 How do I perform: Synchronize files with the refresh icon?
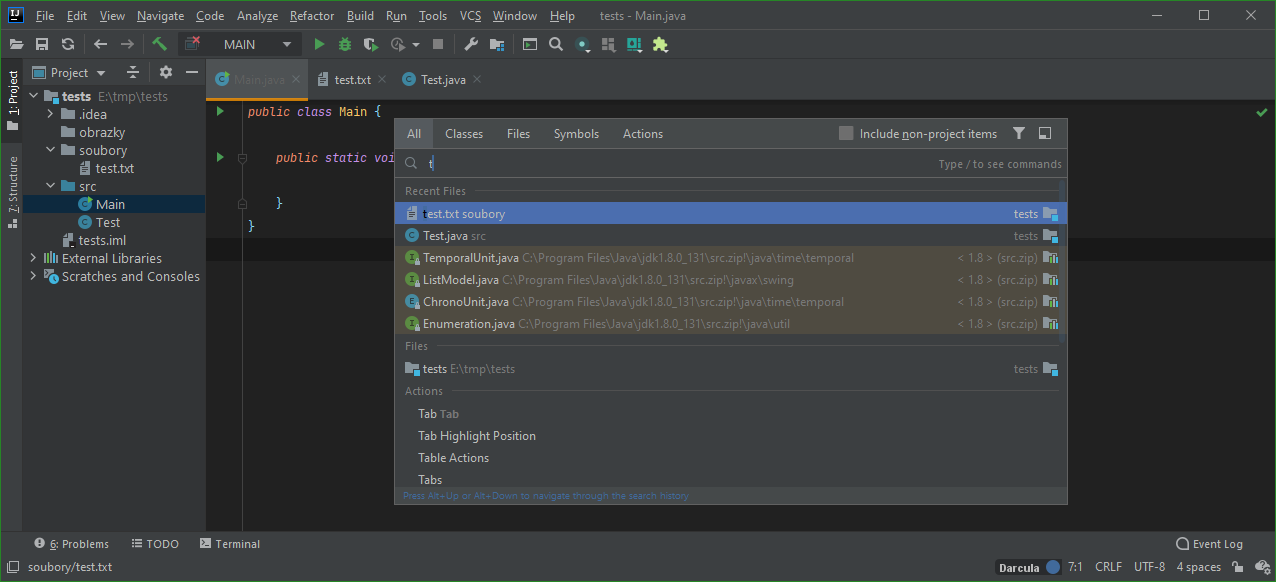click(x=68, y=44)
